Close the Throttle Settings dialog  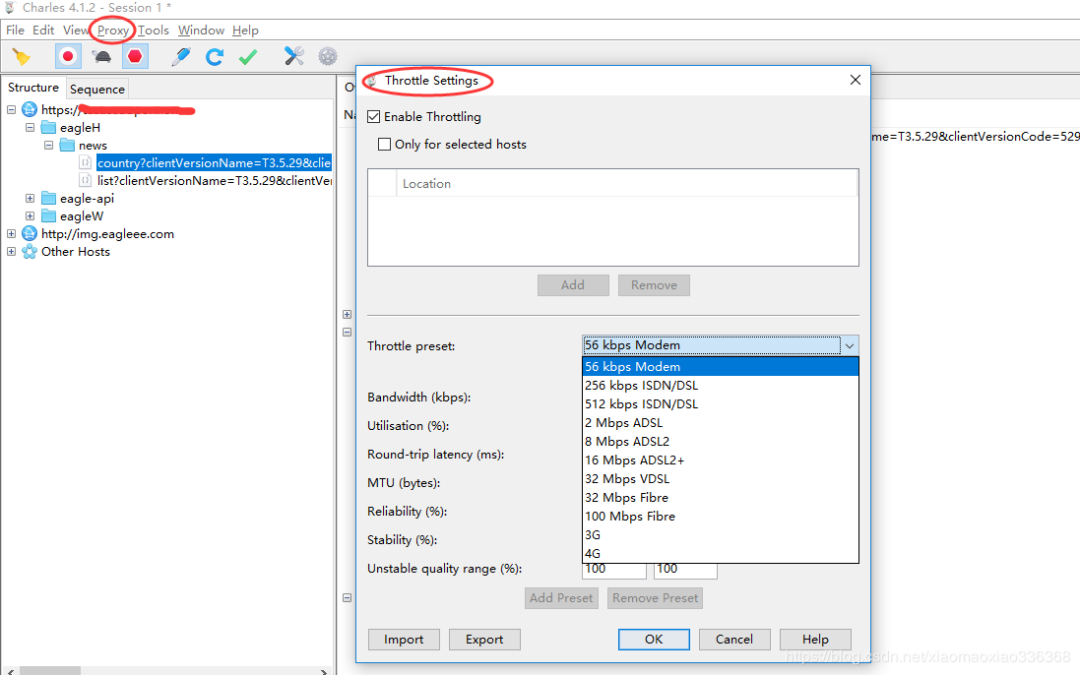[x=855, y=80]
